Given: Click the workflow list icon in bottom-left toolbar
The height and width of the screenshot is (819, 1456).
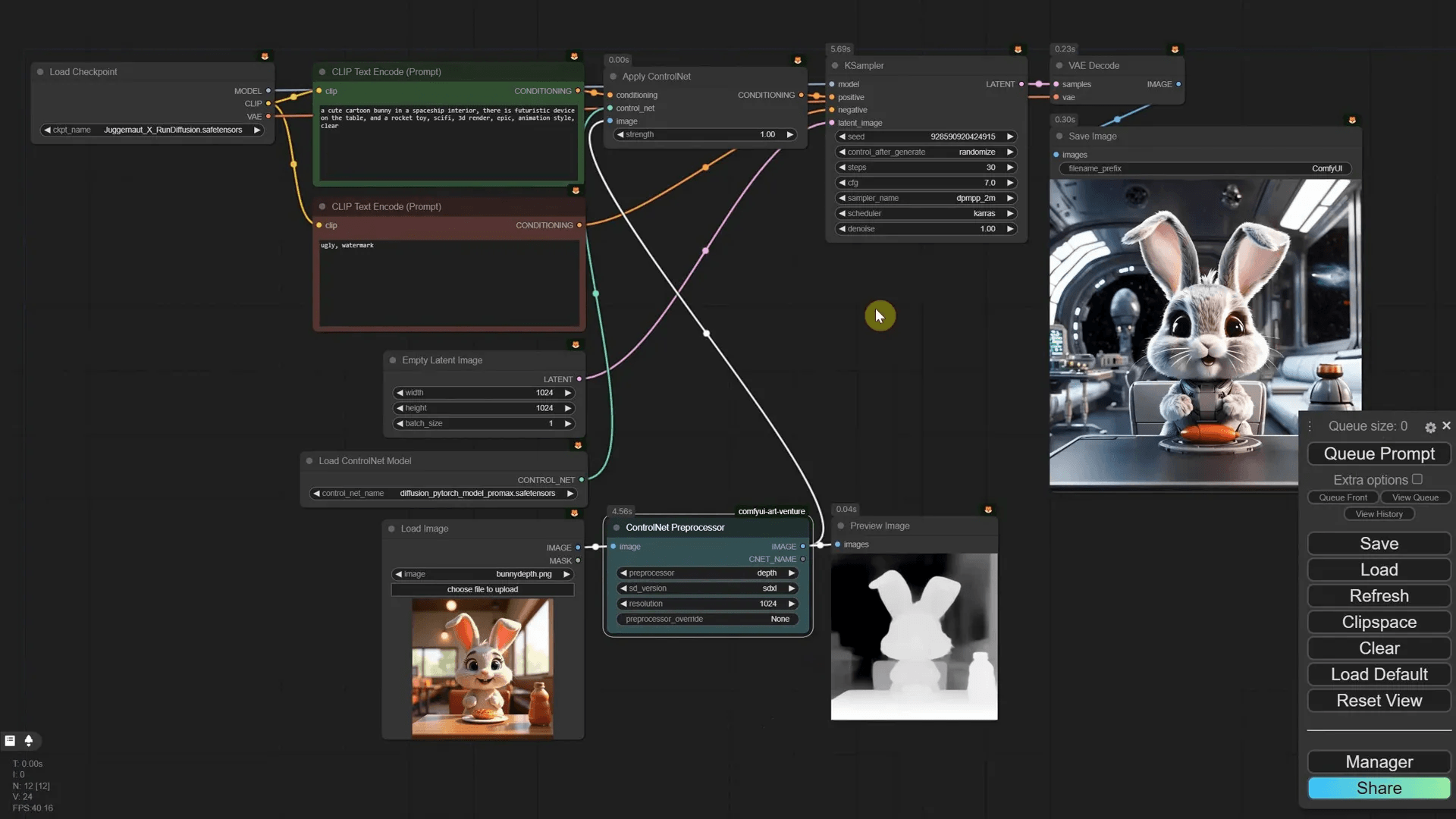Looking at the screenshot, I should 10,741.
